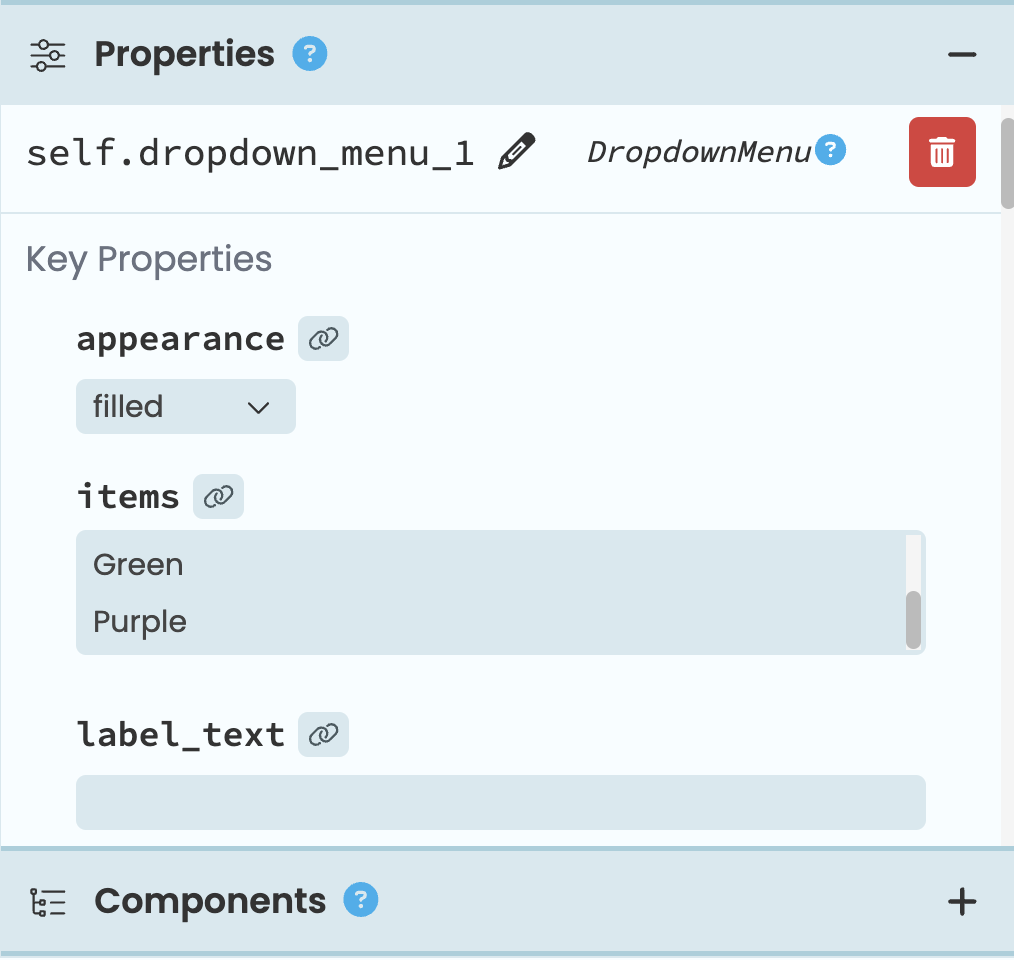Image resolution: width=1014 pixels, height=960 pixels.
Task: Click the Properties panel sliders icon
Action: tap(47, 55)
